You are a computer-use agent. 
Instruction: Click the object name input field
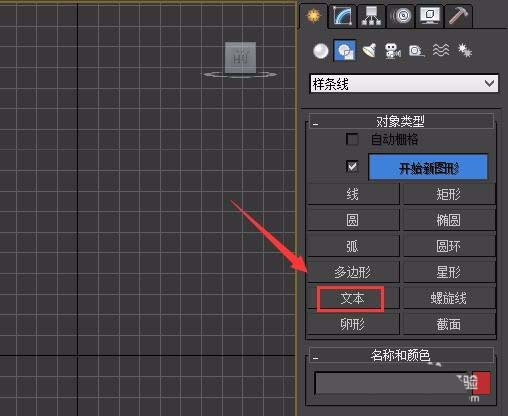coord(392,383)
